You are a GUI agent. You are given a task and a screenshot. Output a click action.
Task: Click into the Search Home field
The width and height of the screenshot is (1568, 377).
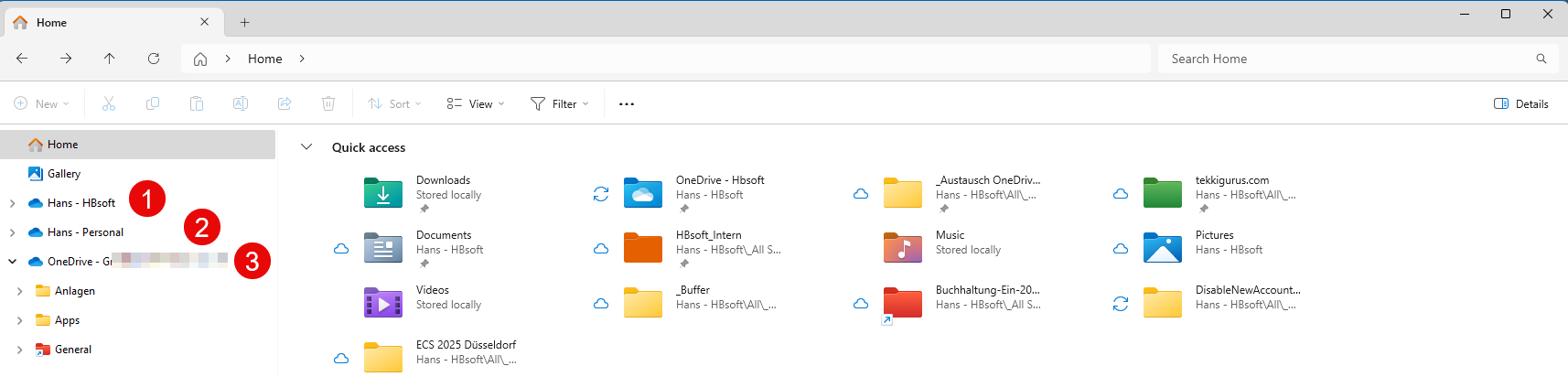pos(1345,59)
